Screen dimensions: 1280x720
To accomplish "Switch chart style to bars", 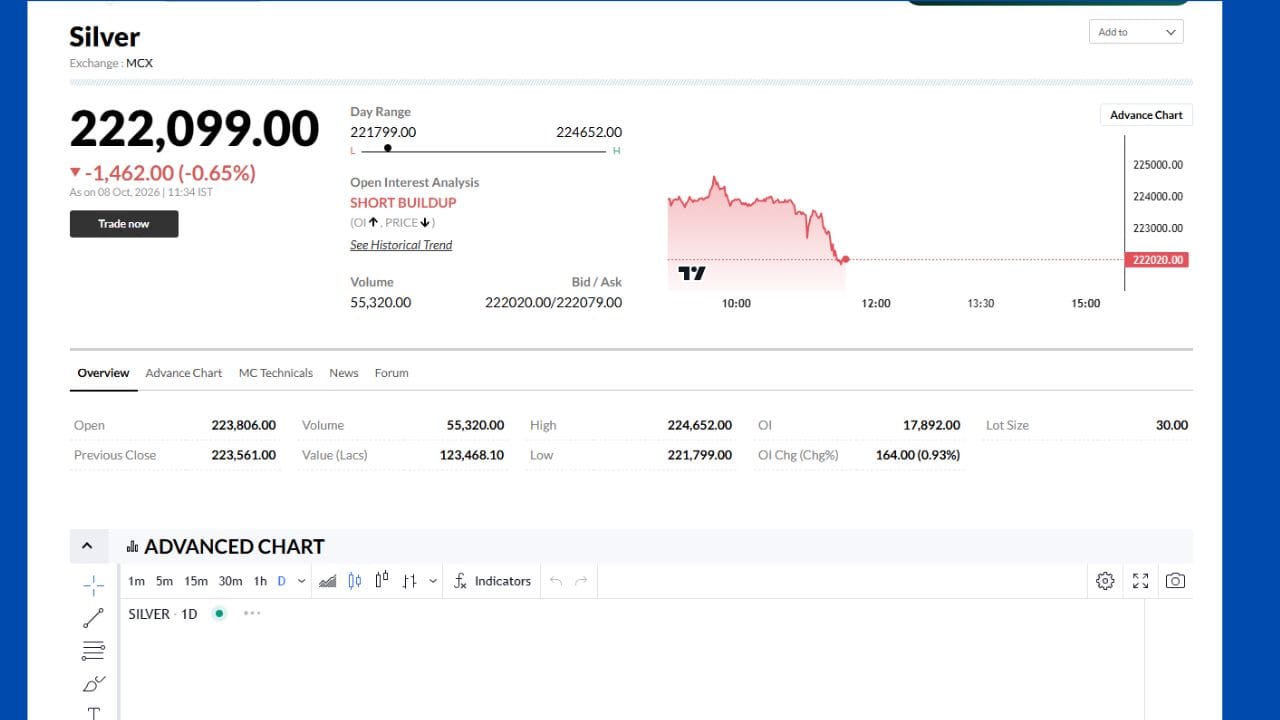I will tap(409, 581).
